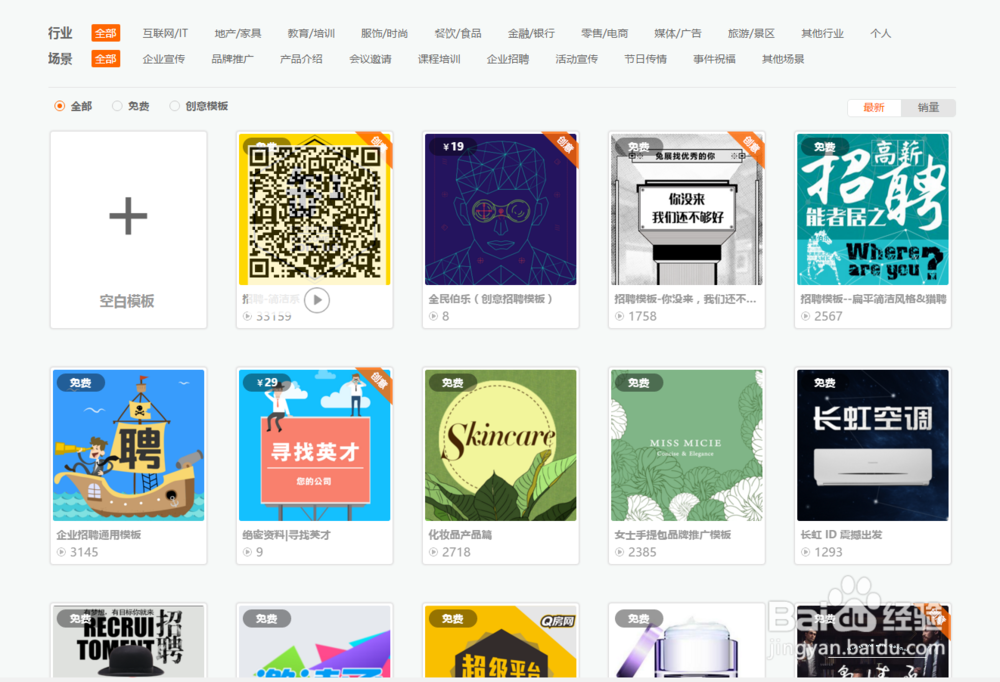
Task: Select 全部 in the 行业 row
Action: [105, 33]
